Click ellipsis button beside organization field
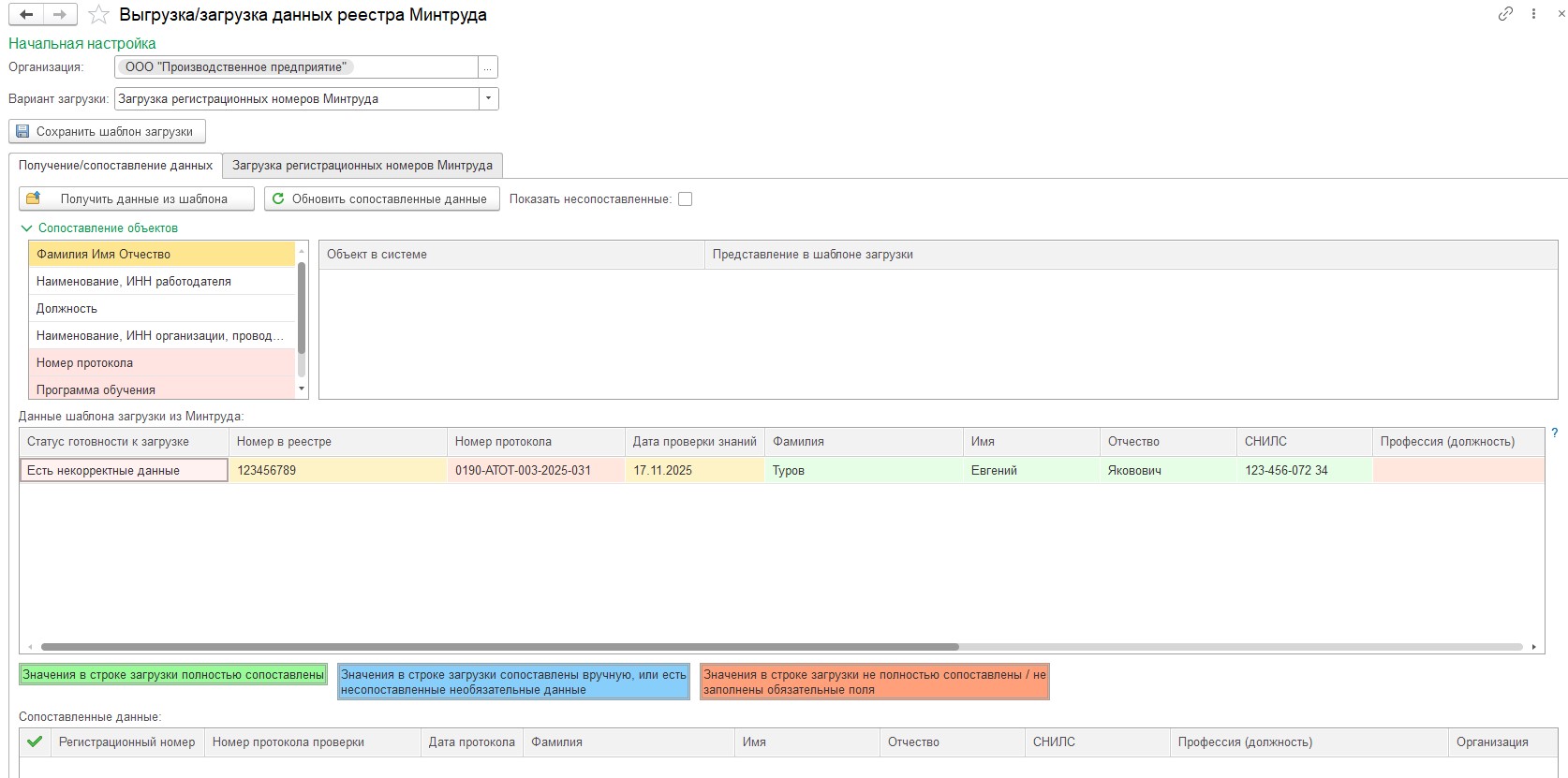Viewport: 1568px width, 778px height. [x=488, y=67]
